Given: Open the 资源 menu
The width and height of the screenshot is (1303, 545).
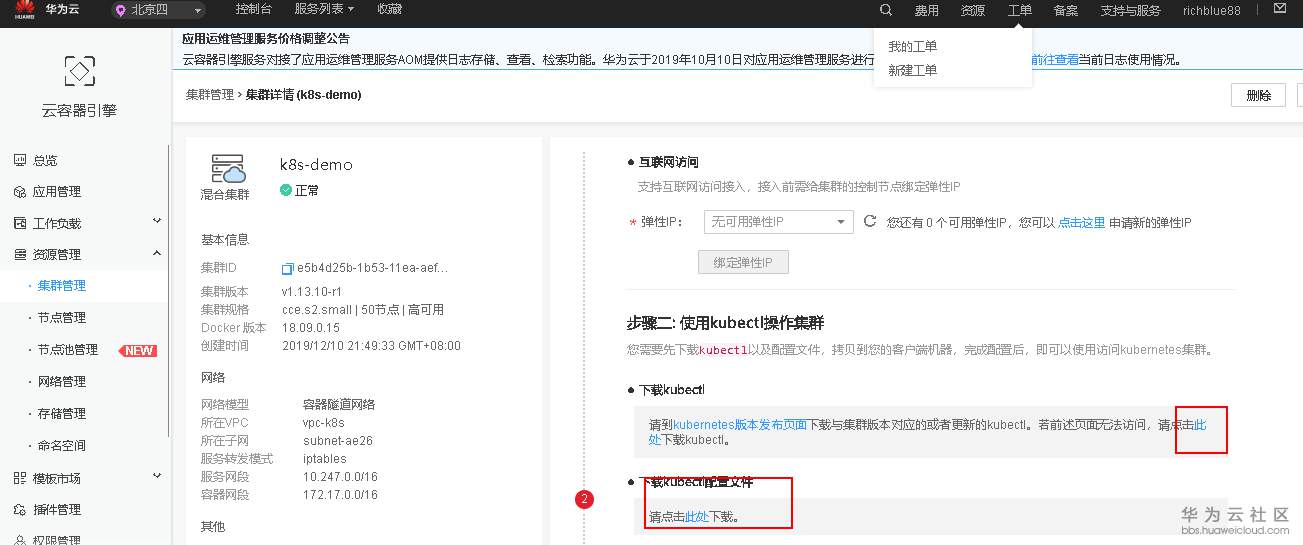Looking at the screenshot, I should click(x=973, y=10).
